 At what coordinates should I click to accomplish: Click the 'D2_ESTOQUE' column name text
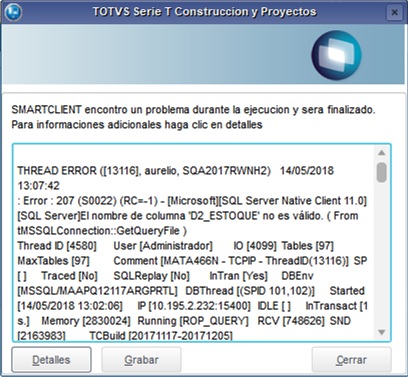(223, 216)
